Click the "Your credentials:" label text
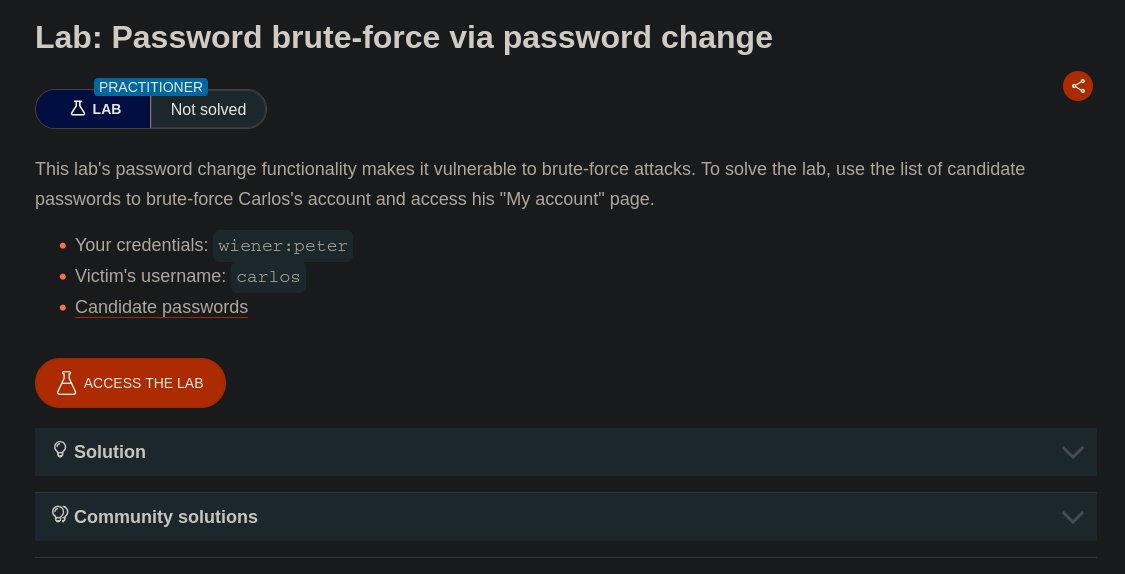Viewport: 1125px width, 574px height. coord(141,245)
